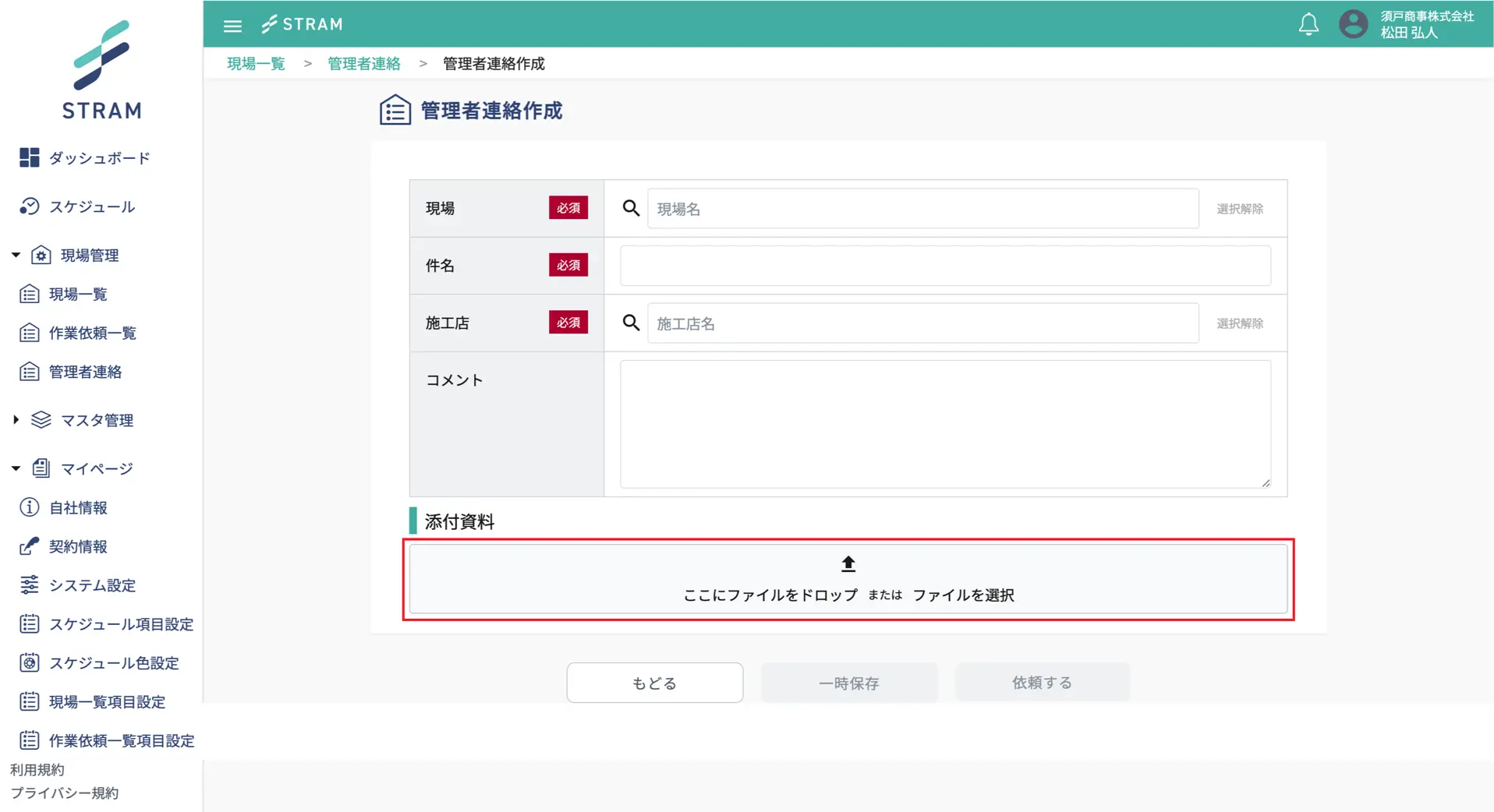Click 選択解除 next to 現場名 field

click(1239, 209)
